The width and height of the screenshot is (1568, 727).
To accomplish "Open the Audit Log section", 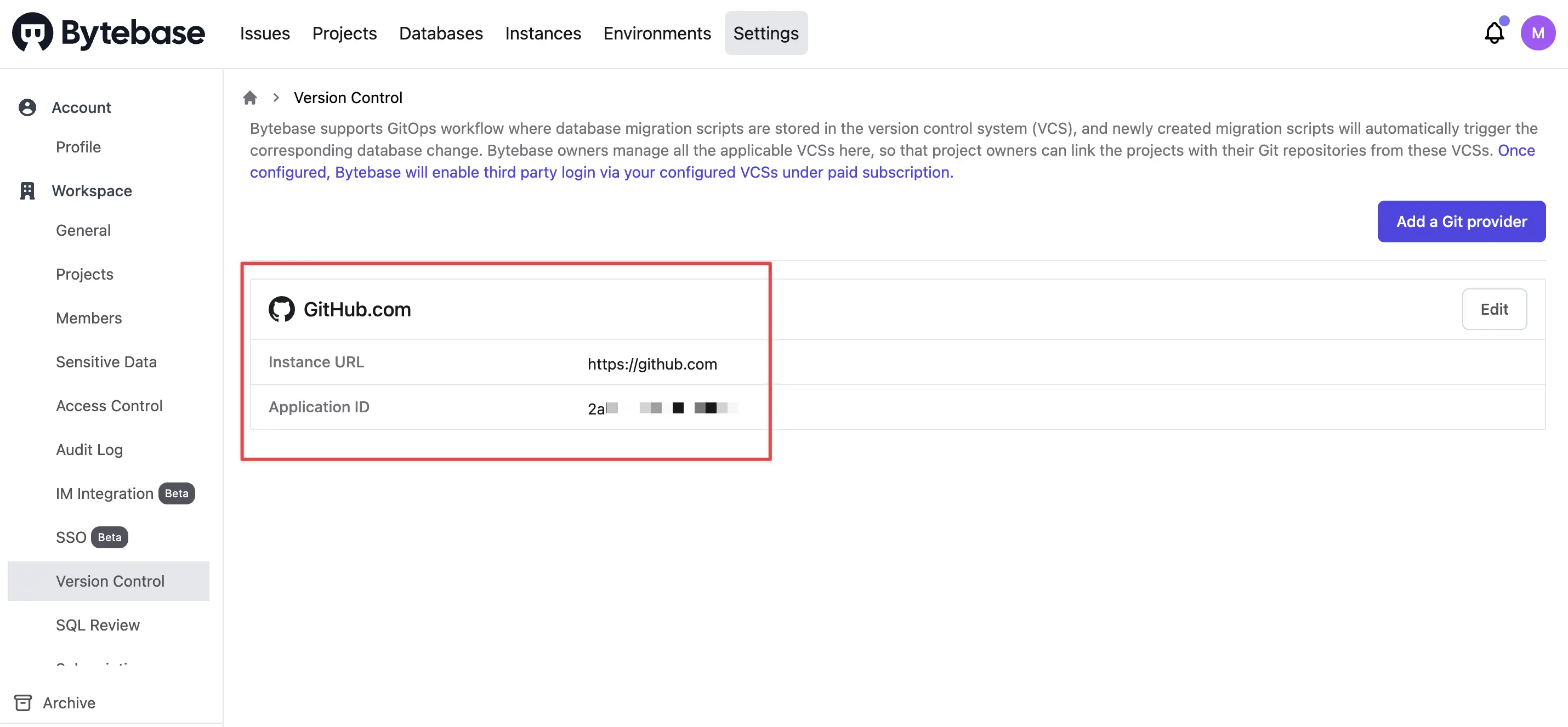I will pos(89,450).
